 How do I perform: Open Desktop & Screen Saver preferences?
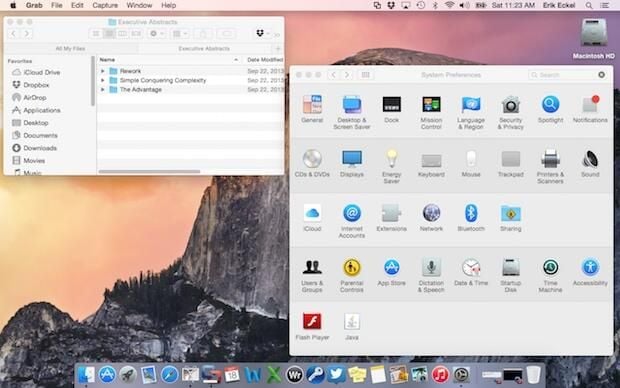coord(352,112)
